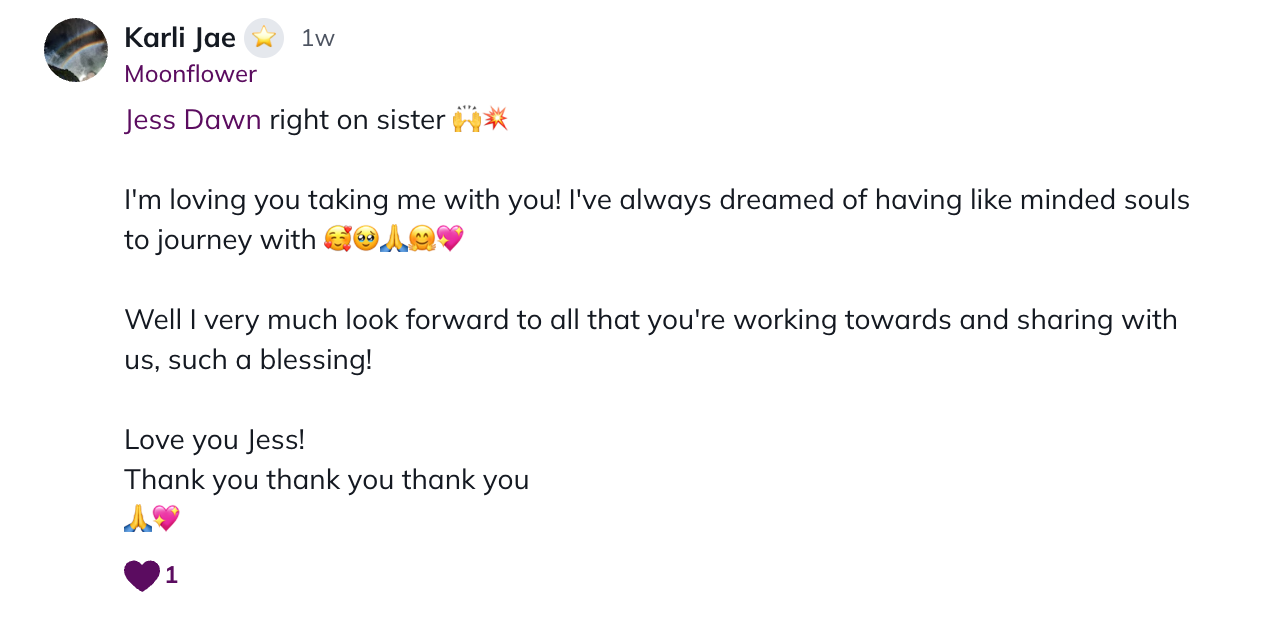Open Karli Jae's profile avatar
Image resolution: width=1262 pixels, height=620 pixels.
coord(76,50)
